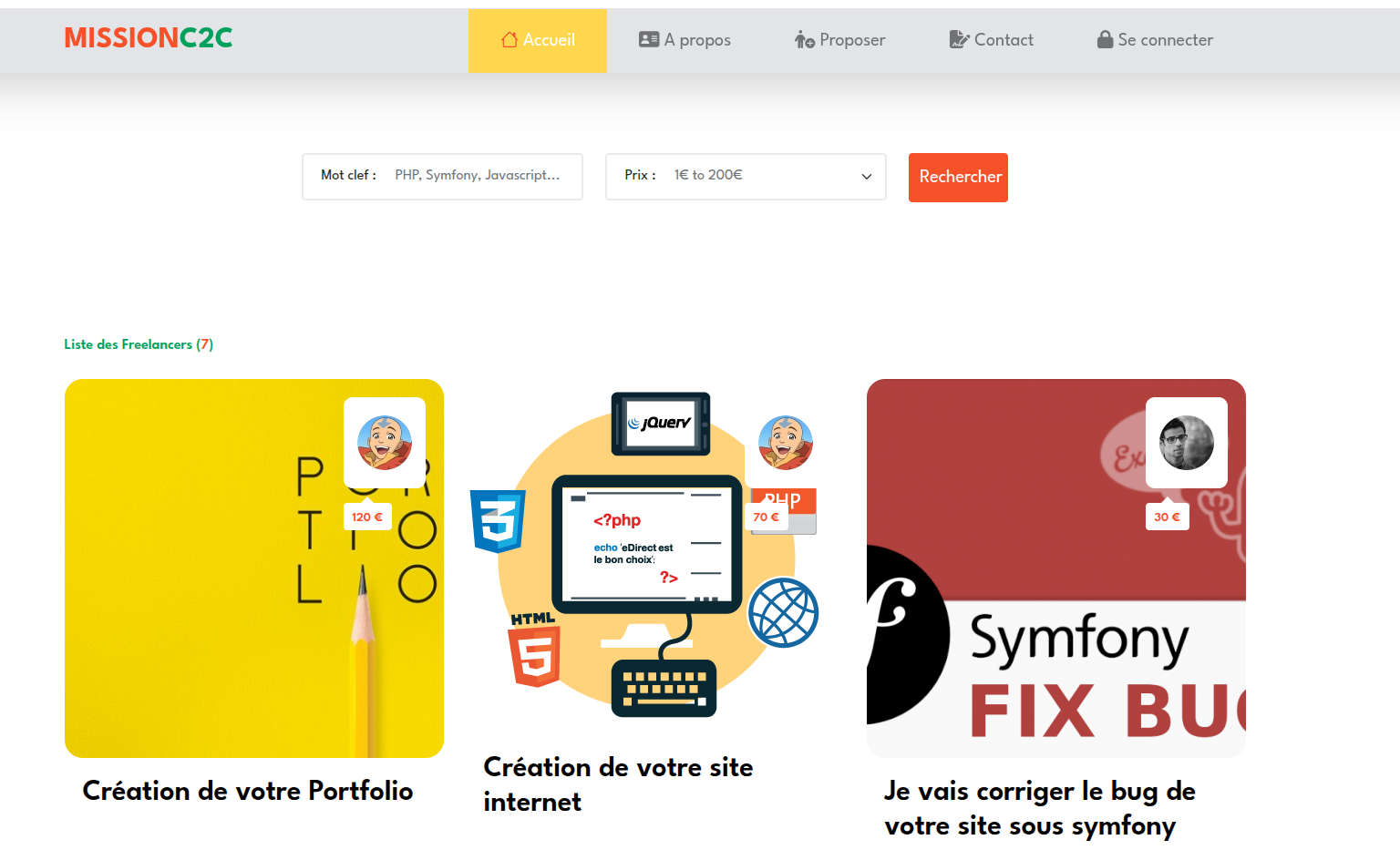1400x850 pixels.
Task: Click the padlock icon beside Se connecter
Action: 1105,39
